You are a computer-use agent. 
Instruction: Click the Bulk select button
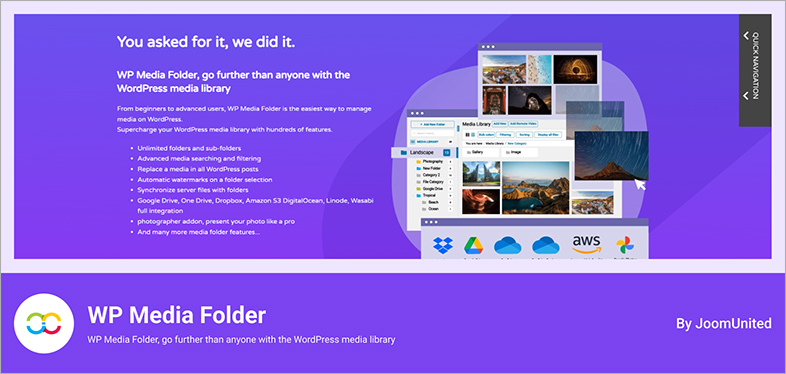(x=486, y=135)
